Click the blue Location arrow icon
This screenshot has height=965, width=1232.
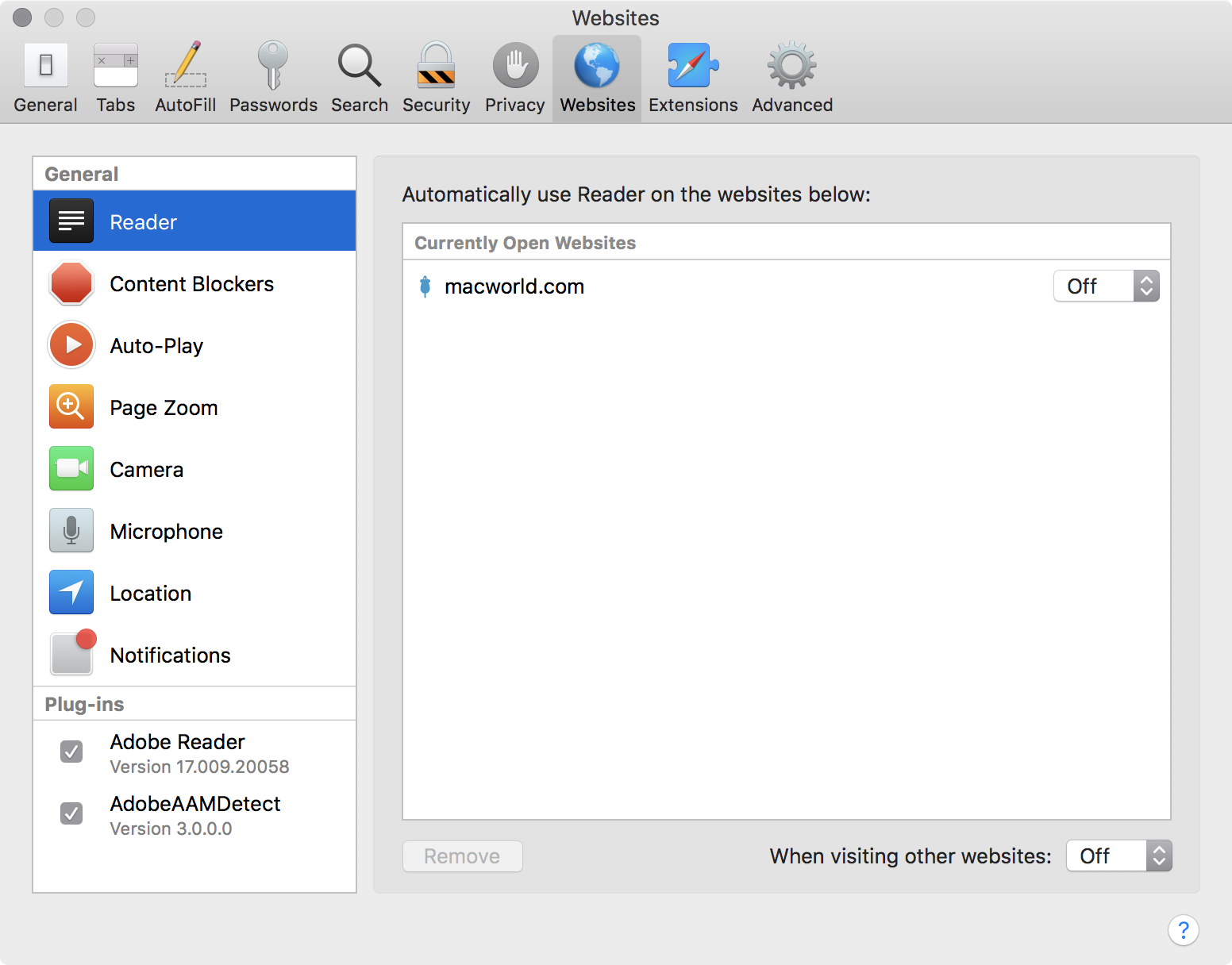(71, 592)
